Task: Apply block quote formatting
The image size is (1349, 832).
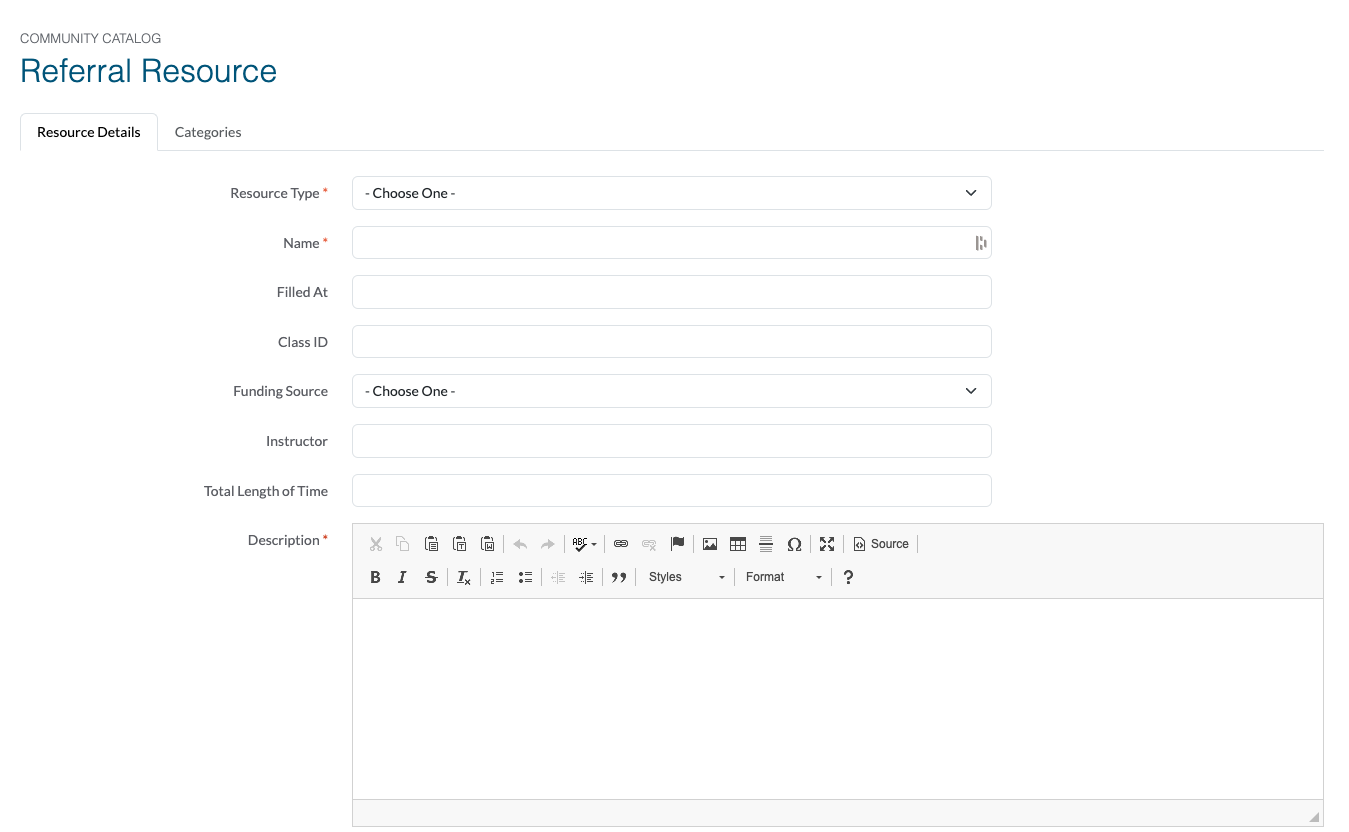Action: coord(619,577)
